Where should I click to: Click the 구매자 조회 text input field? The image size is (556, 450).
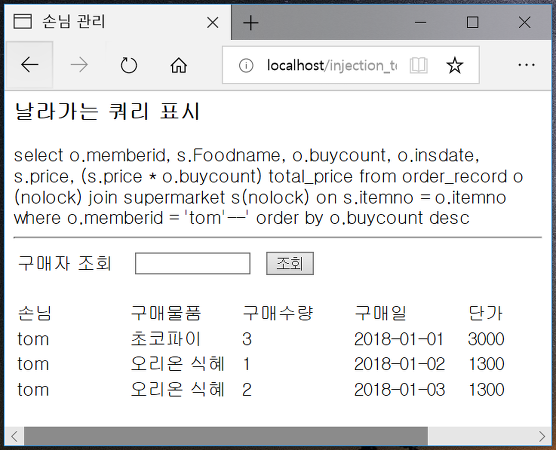point(193,263)
